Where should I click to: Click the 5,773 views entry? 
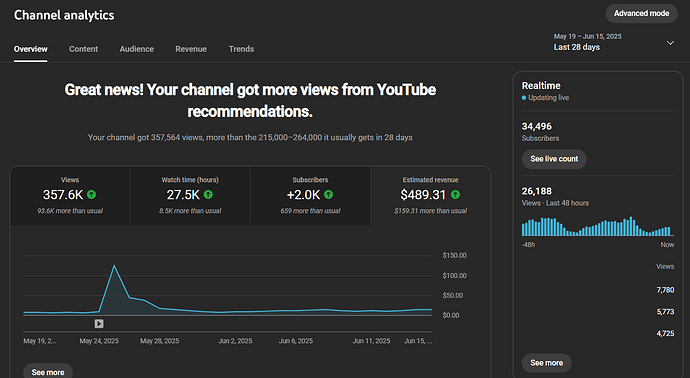coord(665,312)
